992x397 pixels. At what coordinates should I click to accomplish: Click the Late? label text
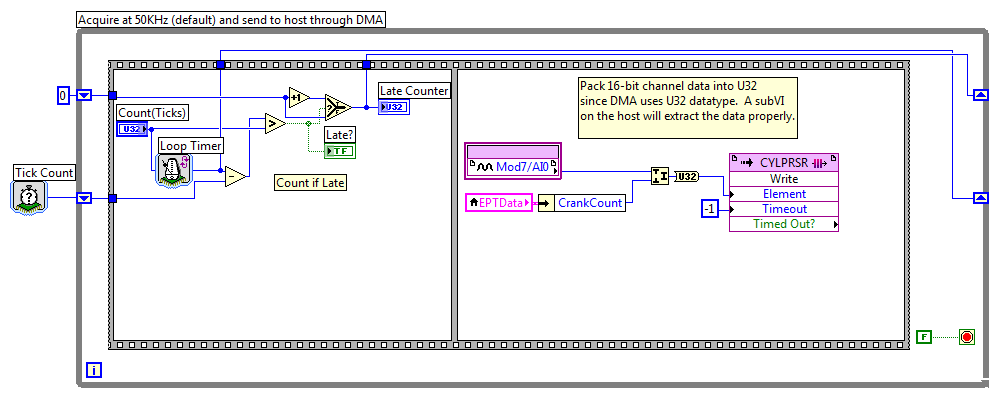coord(340,135)
